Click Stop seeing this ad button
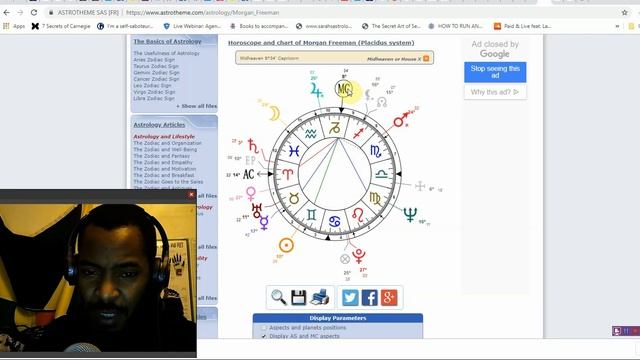This screenshot has height=360, width=640. tap(495, 72)
